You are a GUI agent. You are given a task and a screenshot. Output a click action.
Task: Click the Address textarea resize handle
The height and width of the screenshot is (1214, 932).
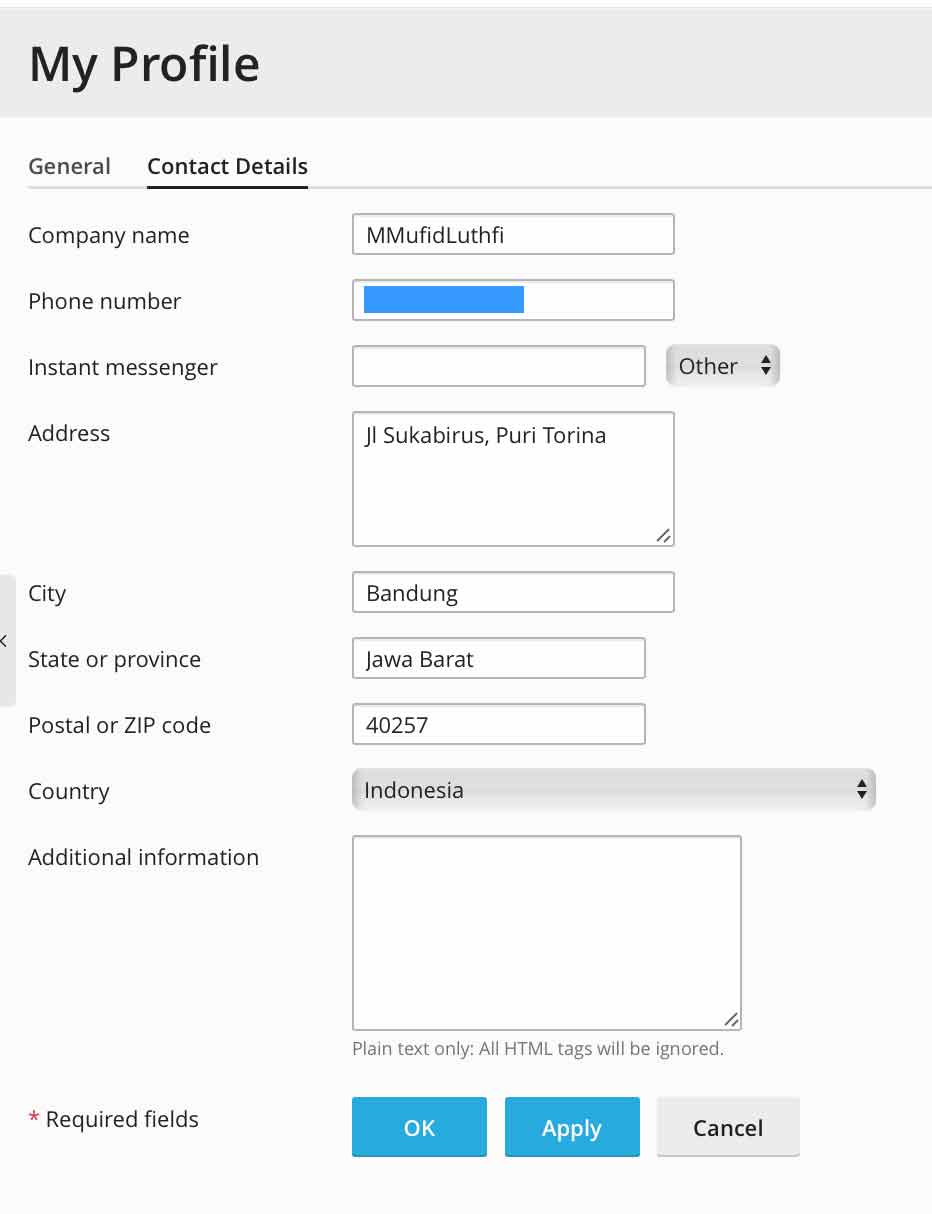pyautogui.click(x=663, y=538)
